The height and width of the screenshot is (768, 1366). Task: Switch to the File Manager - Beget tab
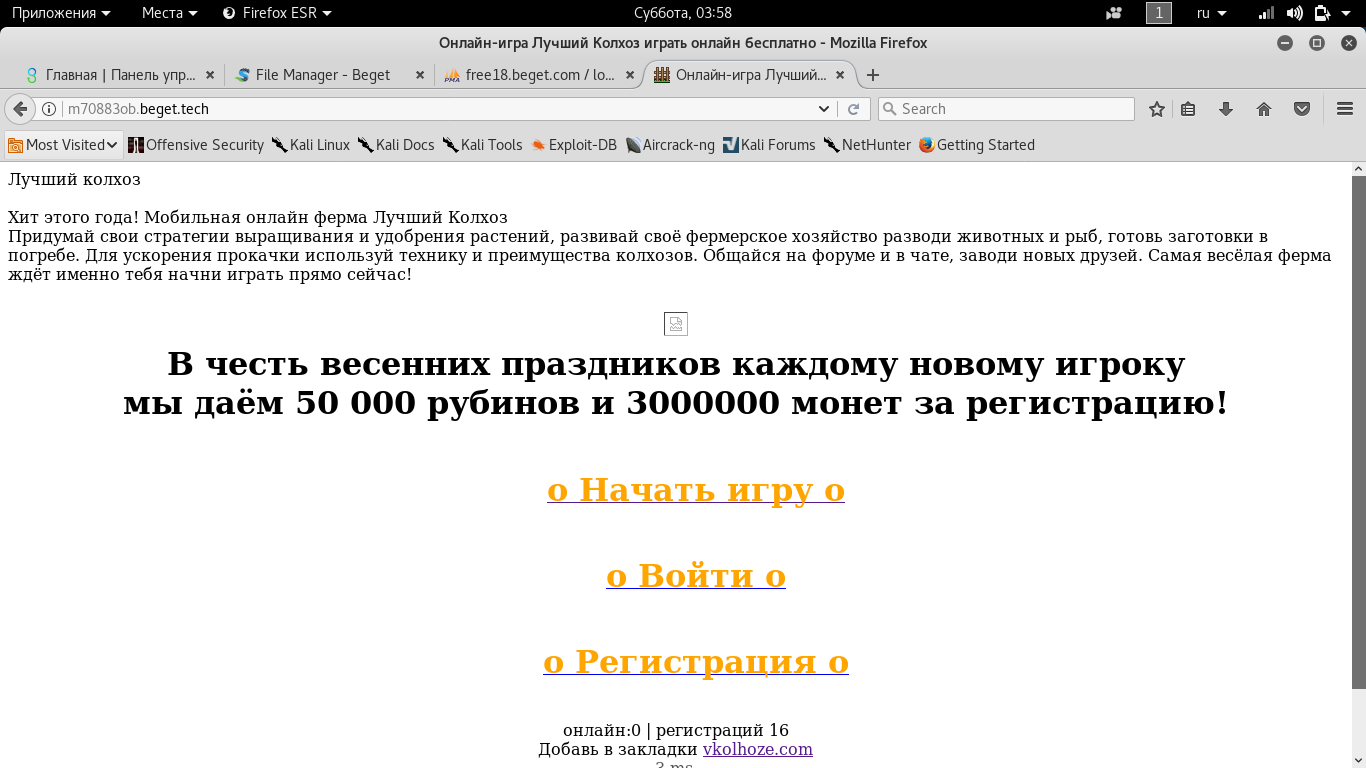pyautogui.click(x=323, y=75)
